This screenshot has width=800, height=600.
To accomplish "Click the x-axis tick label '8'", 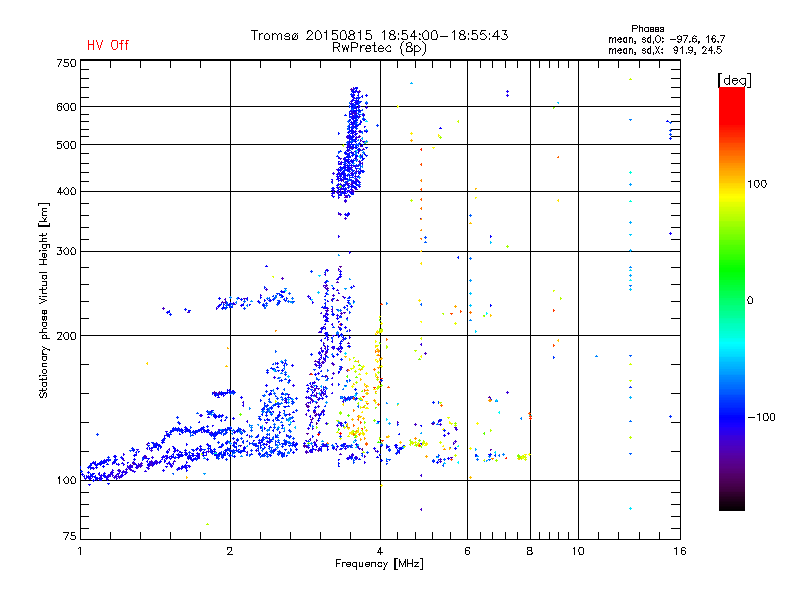I will click(530, 551).
